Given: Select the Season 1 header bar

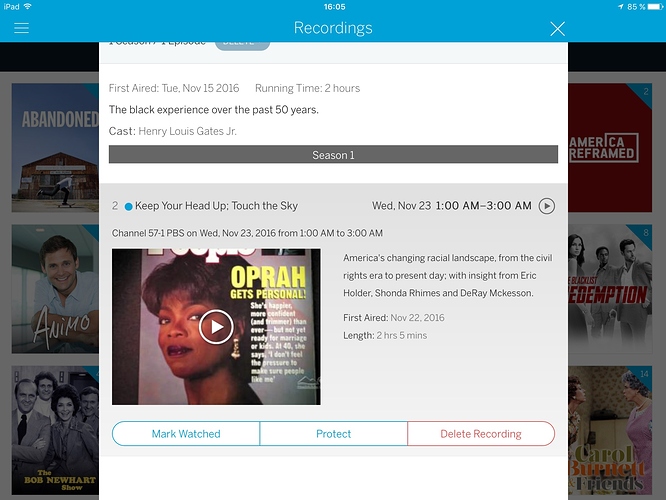Looking at the screenshot, I should (x=333, y=155).
